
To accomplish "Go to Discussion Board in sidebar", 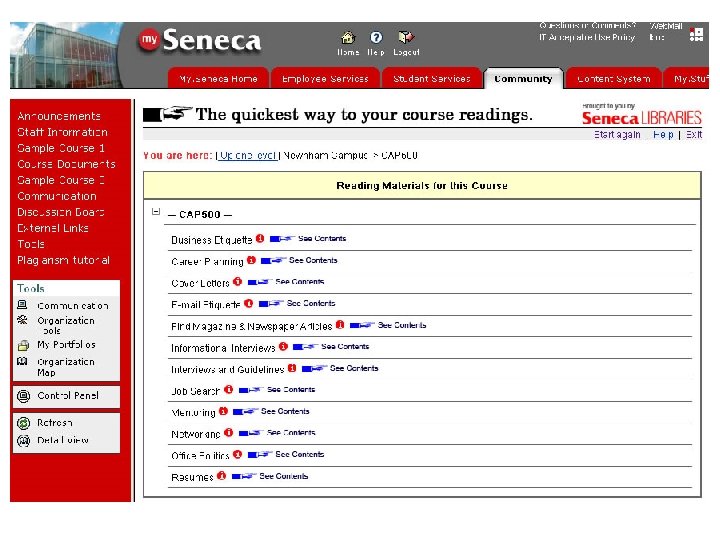I will pyautogui.click(x=60, y=212).
